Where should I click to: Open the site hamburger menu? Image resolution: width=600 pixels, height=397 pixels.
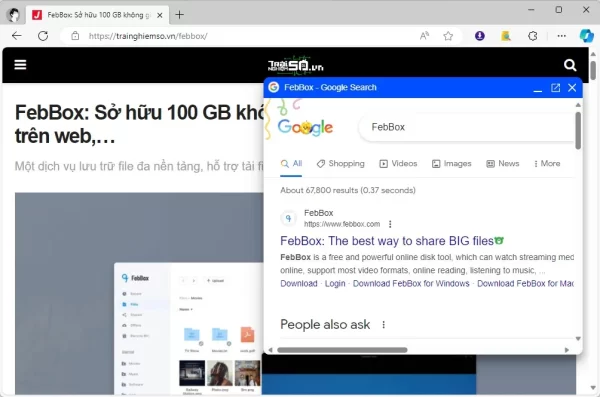[x=20, y=65]
